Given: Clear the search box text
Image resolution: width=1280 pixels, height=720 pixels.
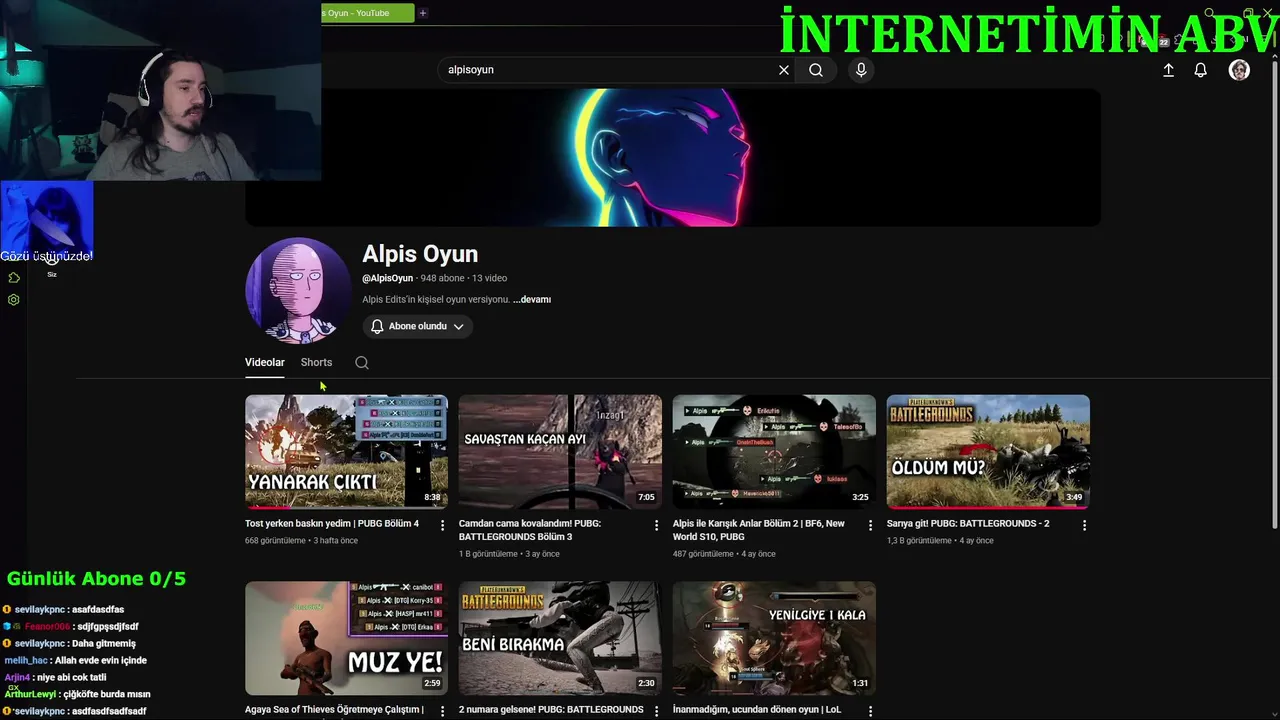Looking at the screenshot, I should point(784,70).
